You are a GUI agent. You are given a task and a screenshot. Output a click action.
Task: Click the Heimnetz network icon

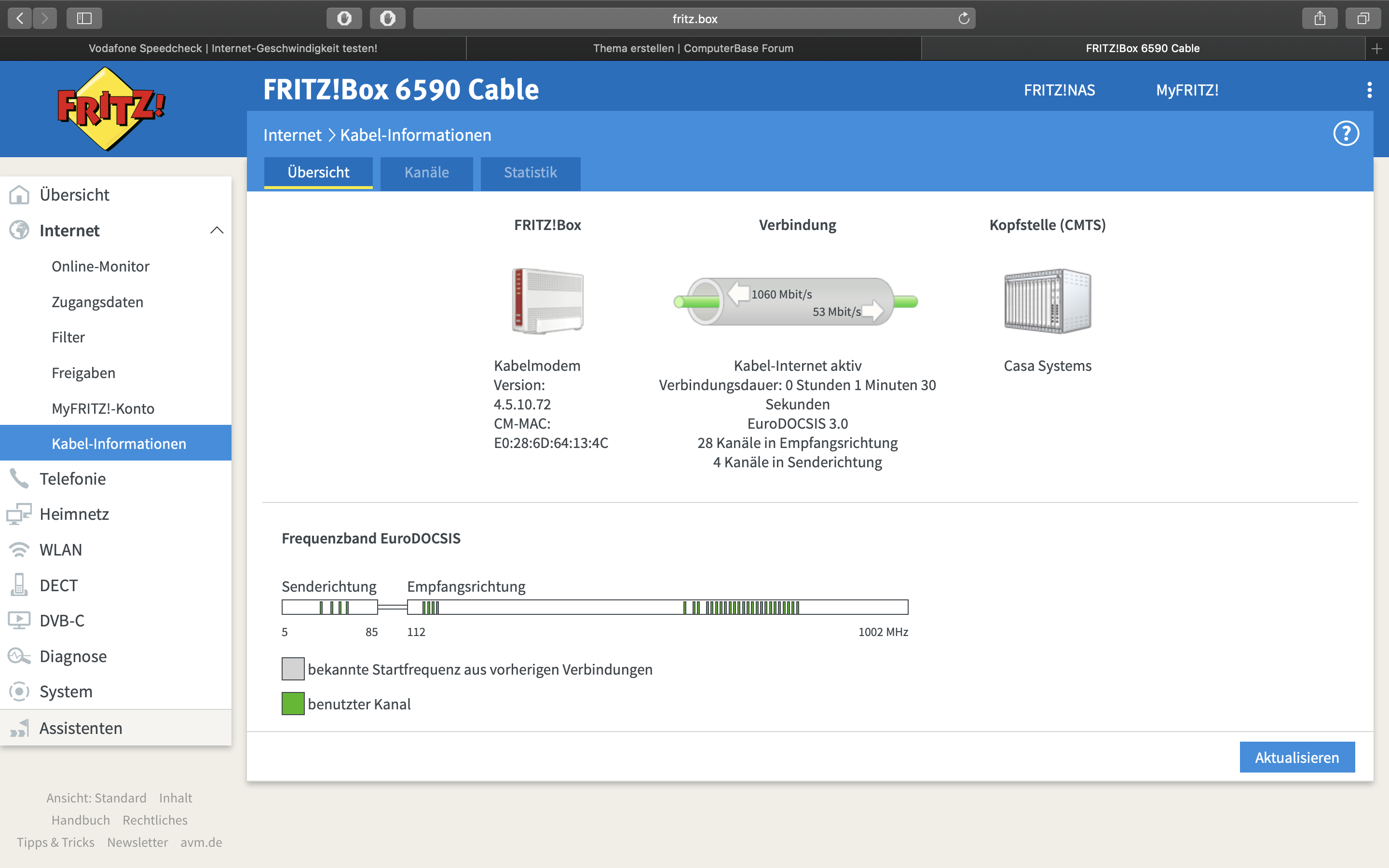[x=19, y=514]
